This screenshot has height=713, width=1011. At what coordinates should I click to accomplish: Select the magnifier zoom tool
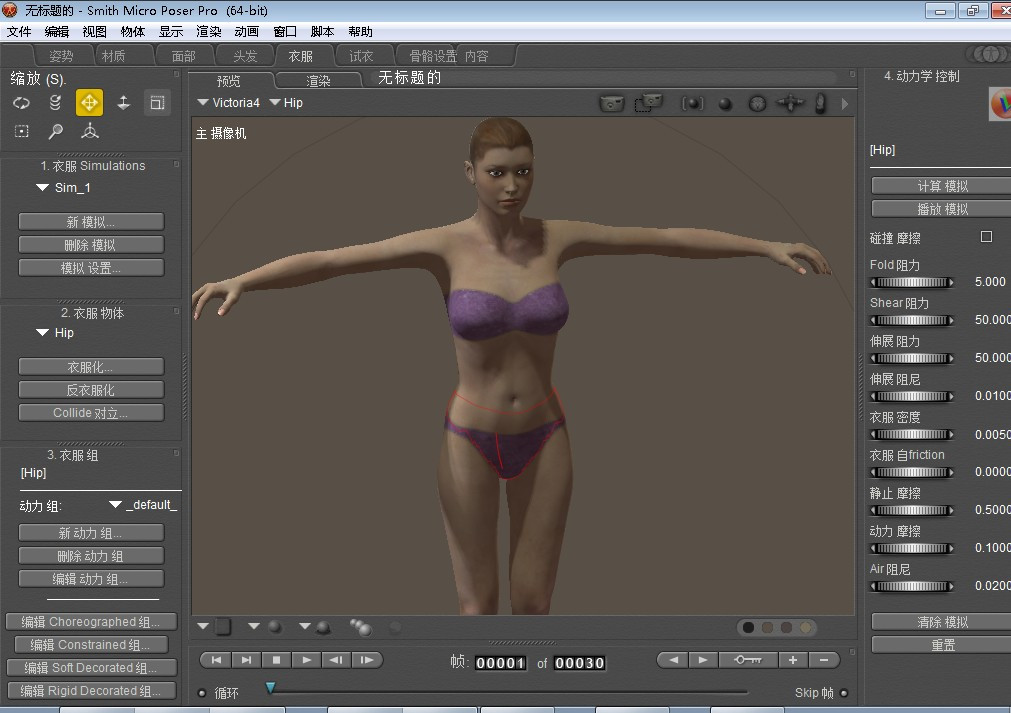(56, 131)
